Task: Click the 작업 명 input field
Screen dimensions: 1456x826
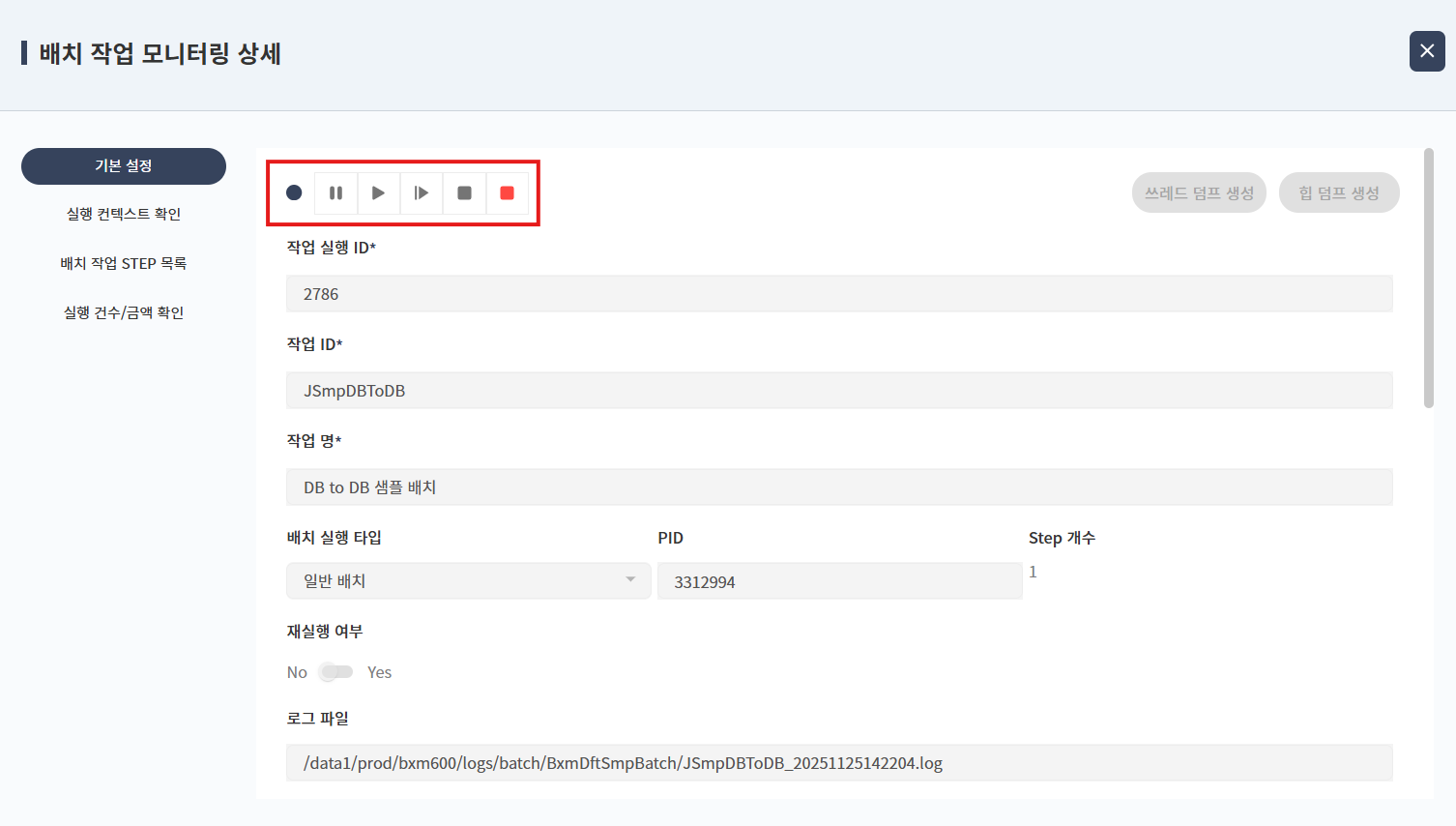Action: [x=838, y=487]
